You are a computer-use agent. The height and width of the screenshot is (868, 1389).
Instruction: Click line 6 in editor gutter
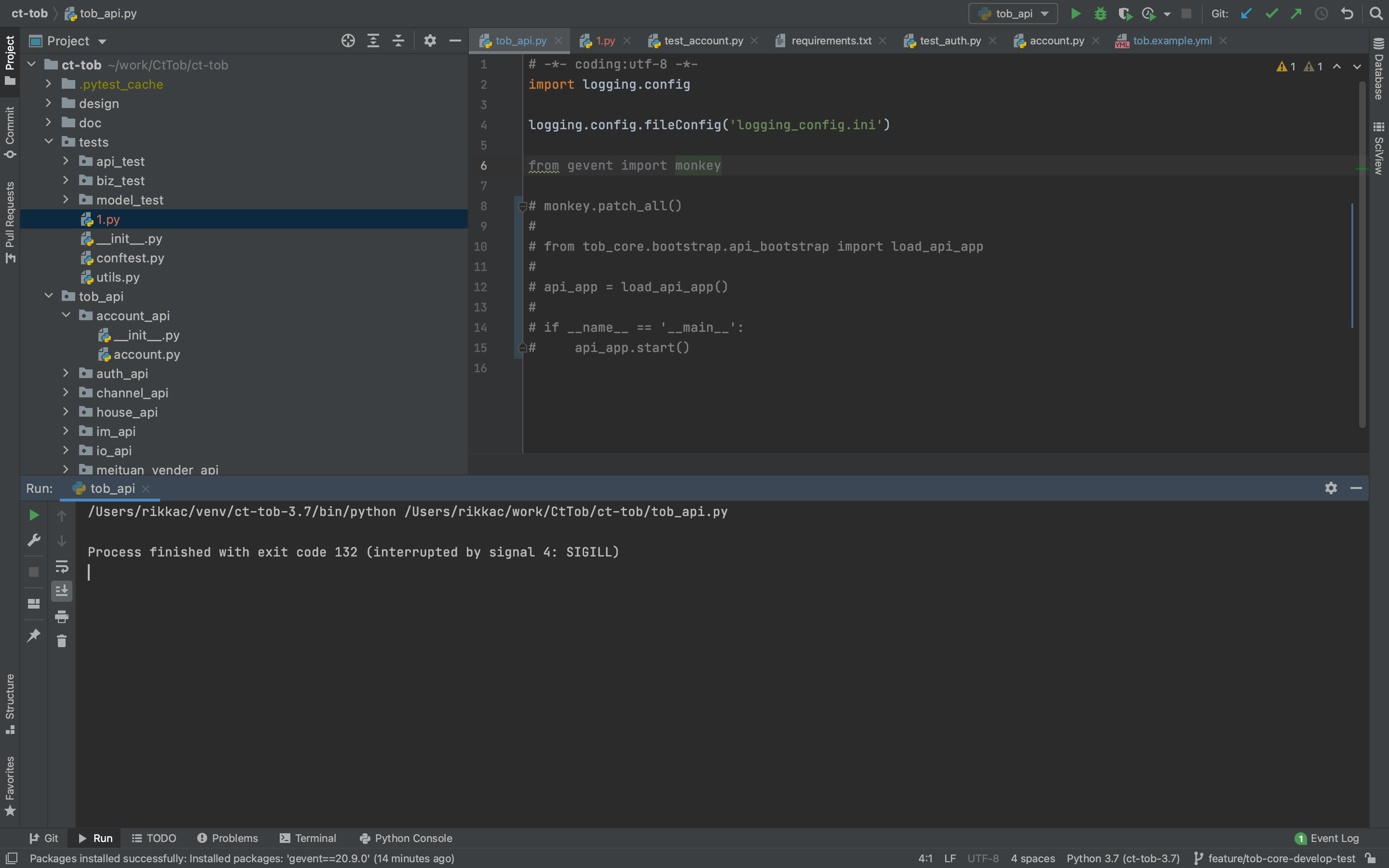pyautogui.click(x=484, y=165)
